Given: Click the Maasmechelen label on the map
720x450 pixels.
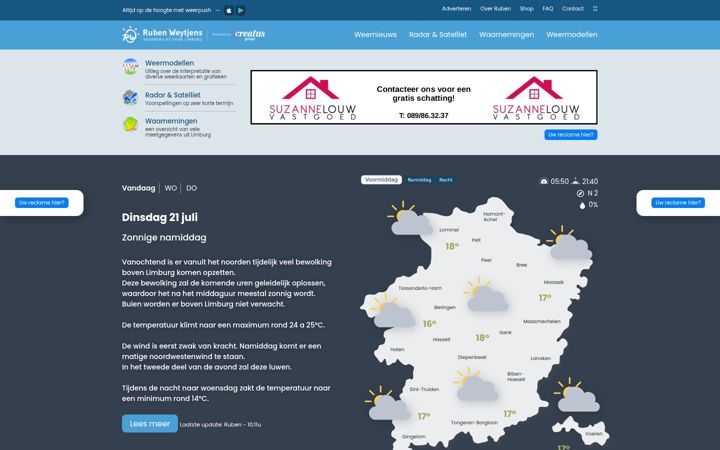Looking at the screenshot, I should point(542,321).
